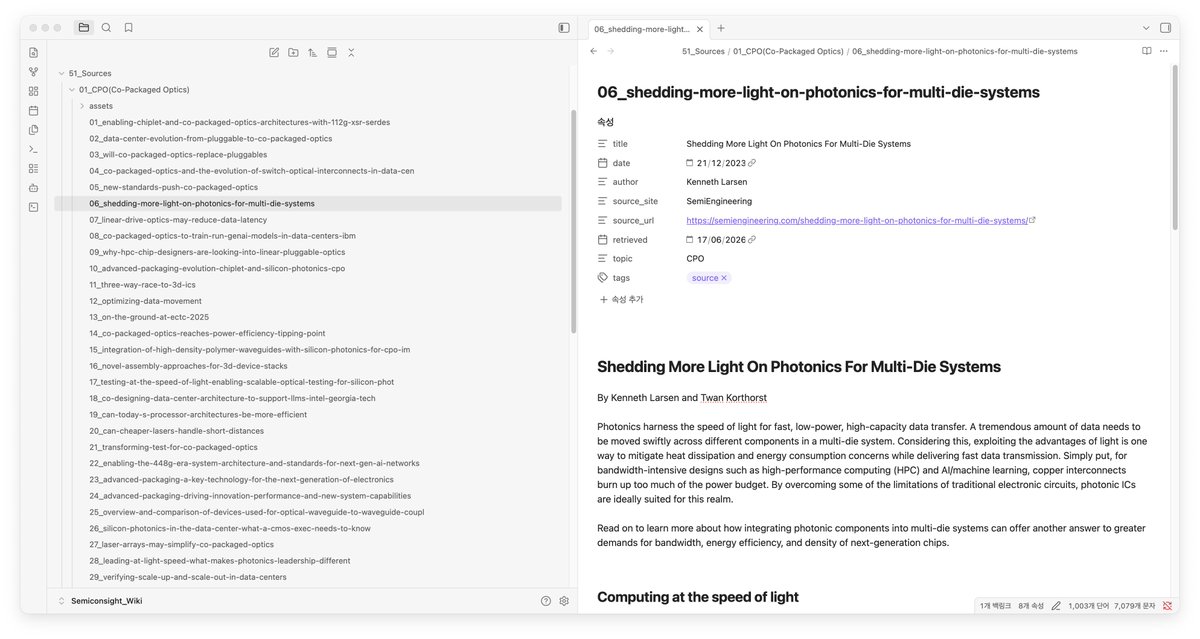The image size is (1200, 639).
Task: Toggle the right sidebar icon
Action: [x=1165, y=28]
